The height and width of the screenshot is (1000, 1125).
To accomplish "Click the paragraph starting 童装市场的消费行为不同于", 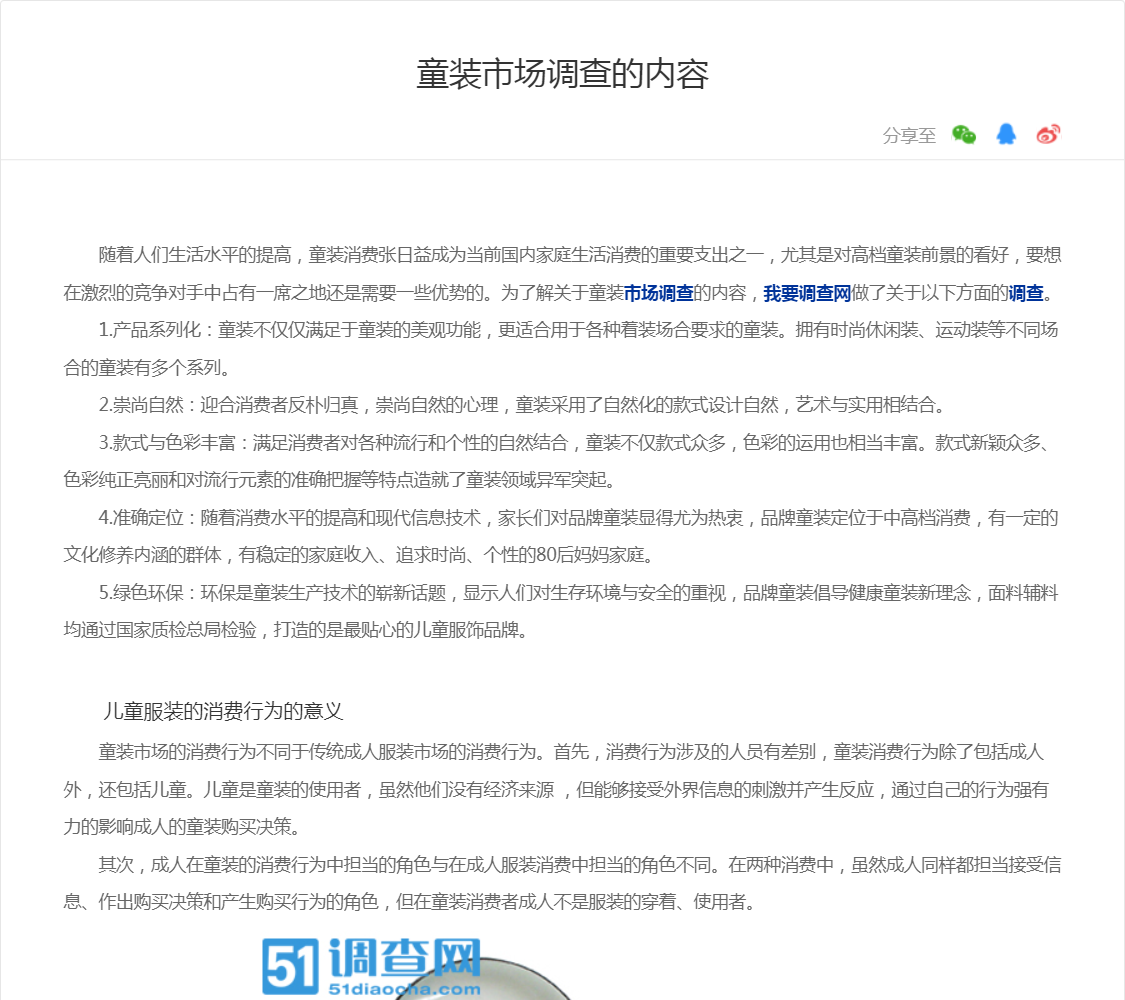I will [556, 789].
